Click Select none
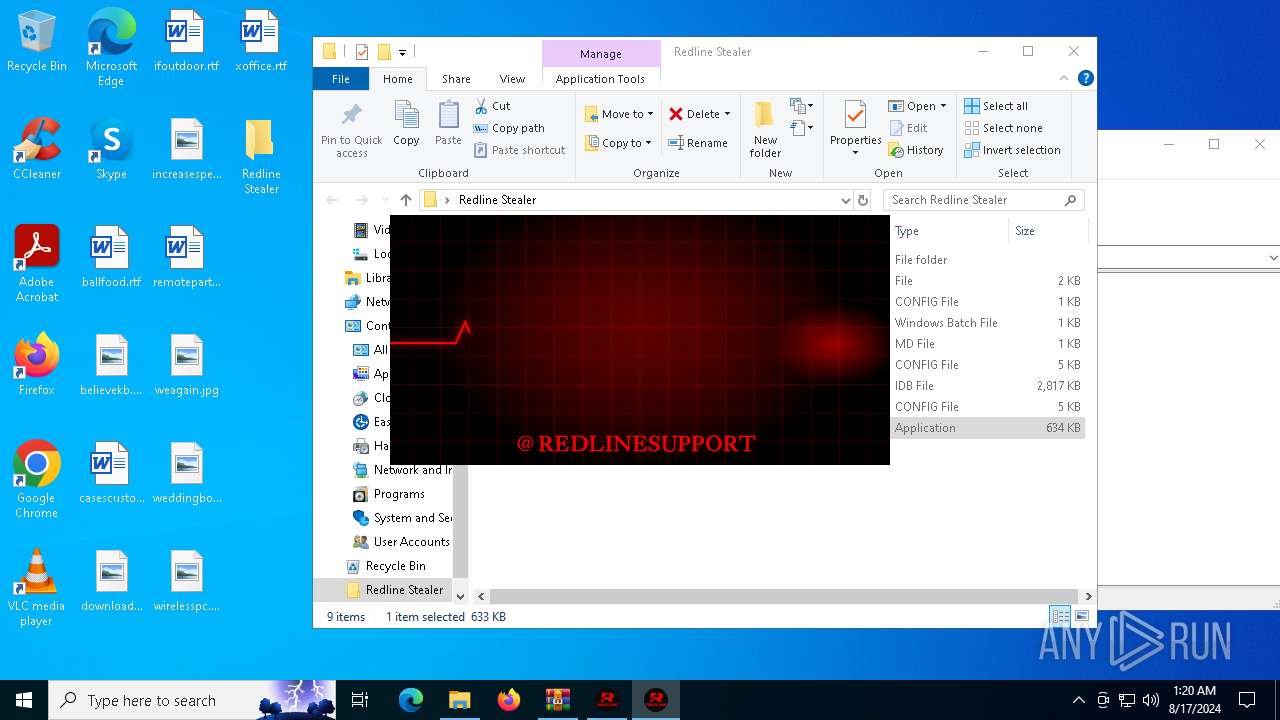 point(1003,128)
